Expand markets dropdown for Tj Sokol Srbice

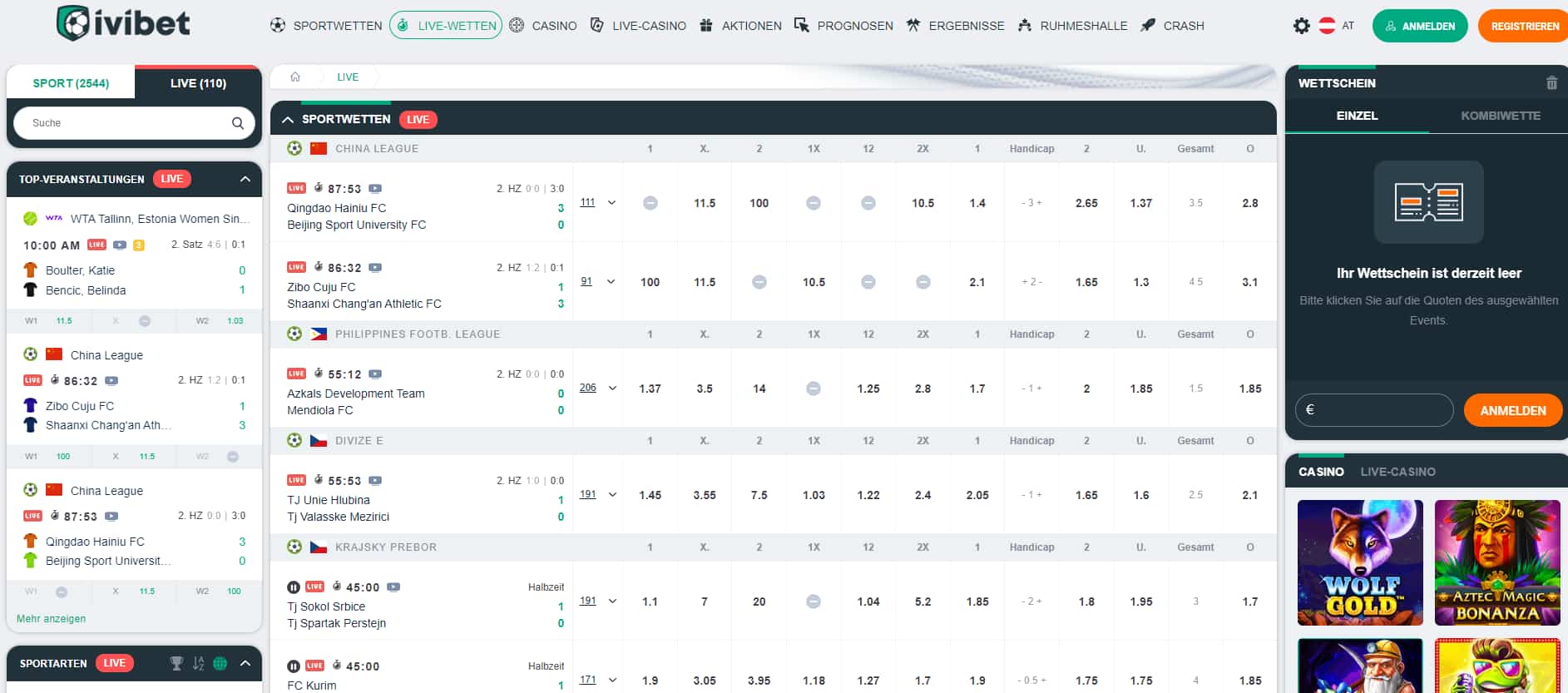pyautogui.click(x=612, y=601)
